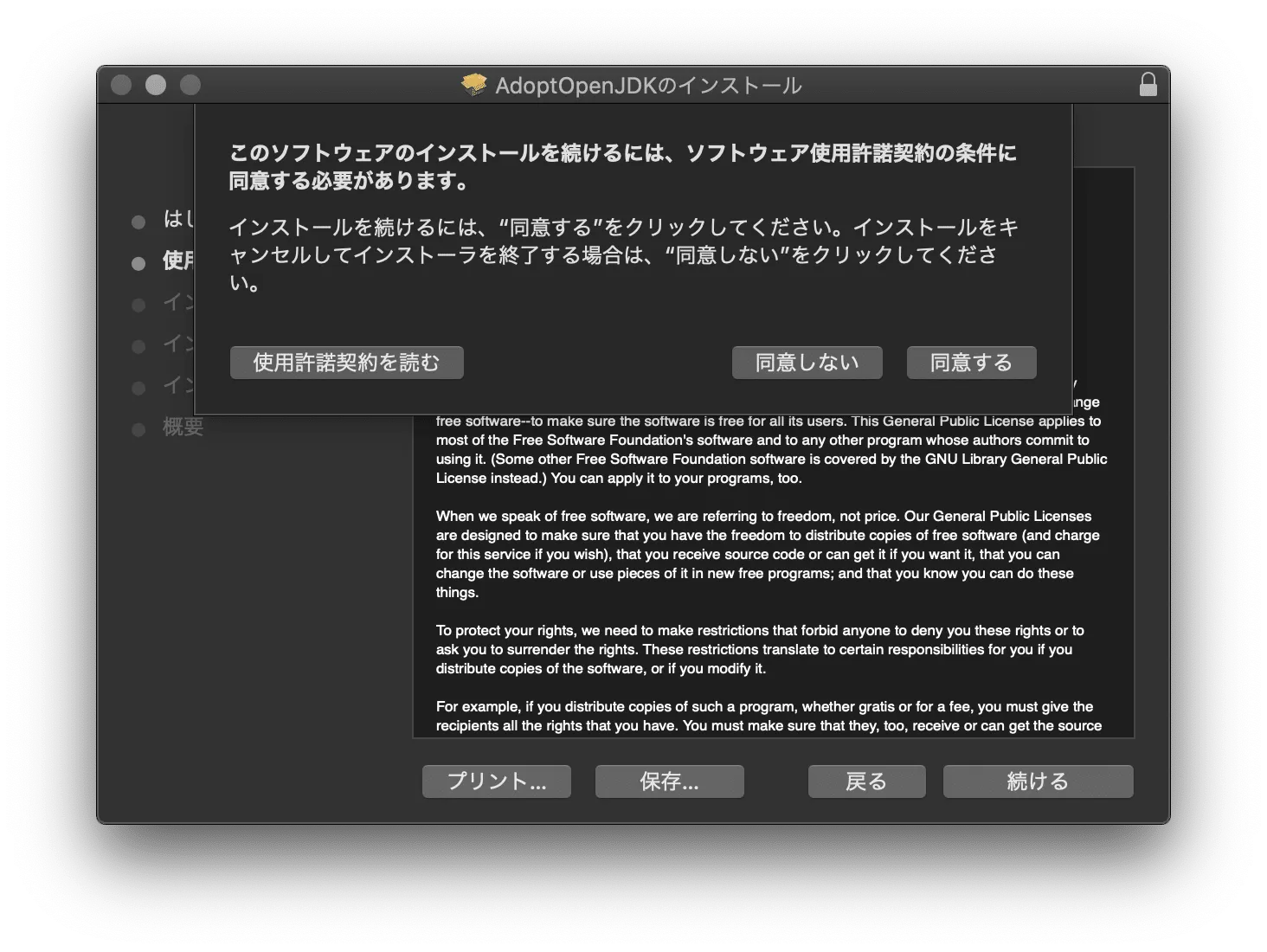This screenshot has height=952, width=1267.
Task: Go back with the 戻る button
Action: pos(866,782)
